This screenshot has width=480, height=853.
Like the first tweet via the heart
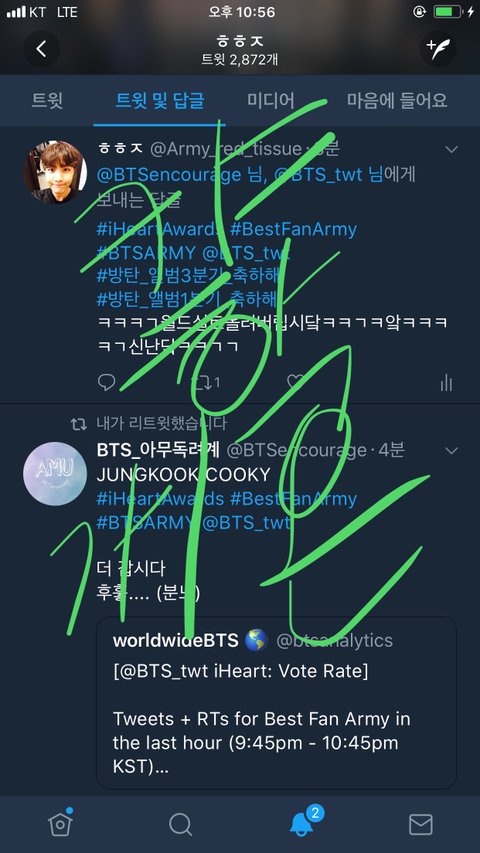click(x=297, y=382)
